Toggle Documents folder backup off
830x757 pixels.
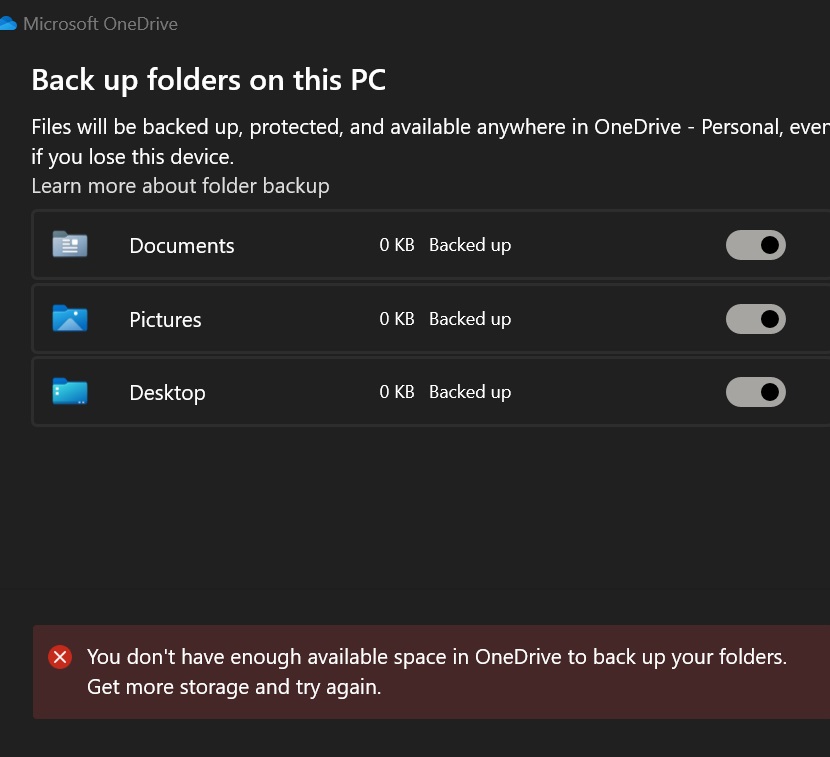756,245
